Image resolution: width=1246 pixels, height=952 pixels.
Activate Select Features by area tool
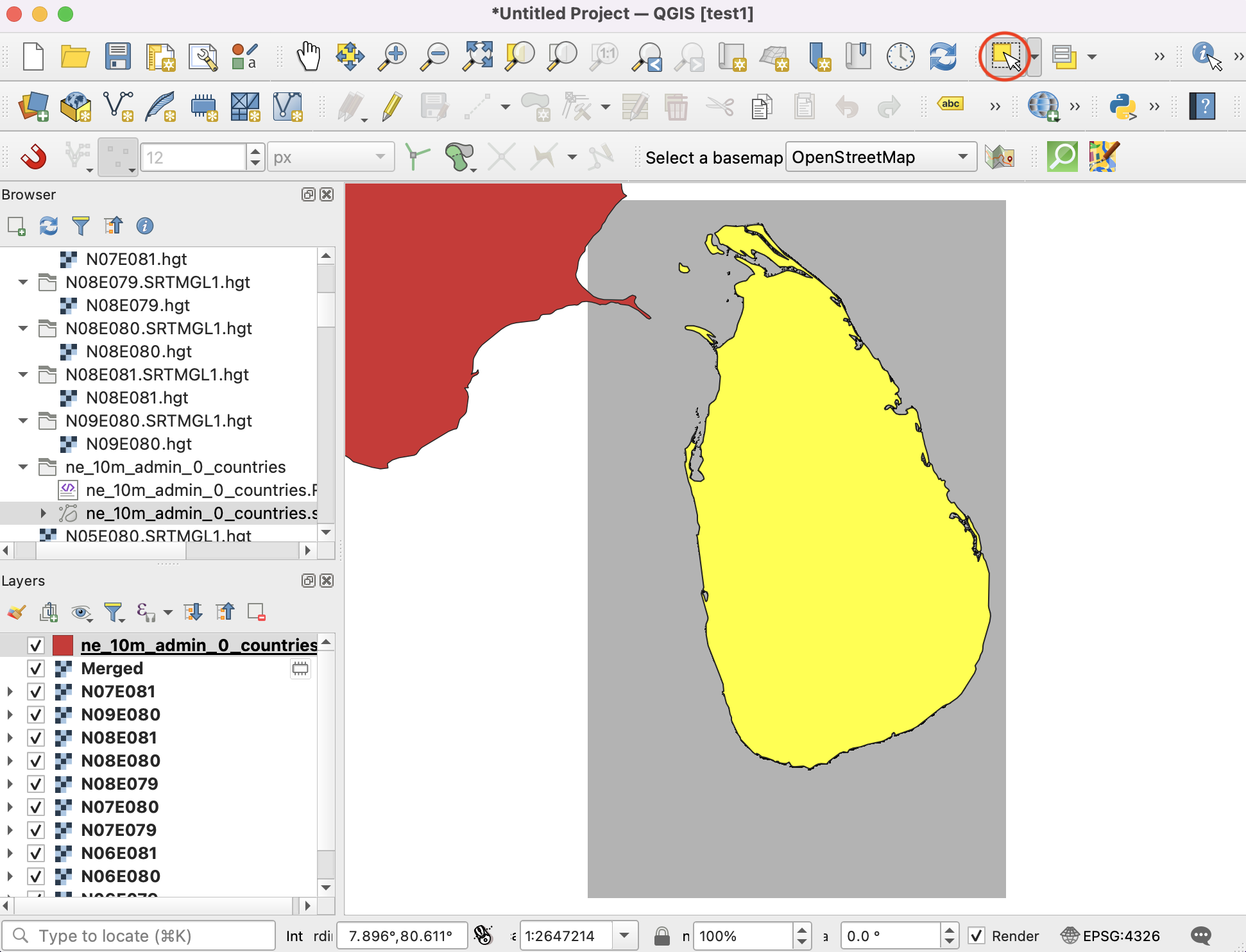point(1004,56)
